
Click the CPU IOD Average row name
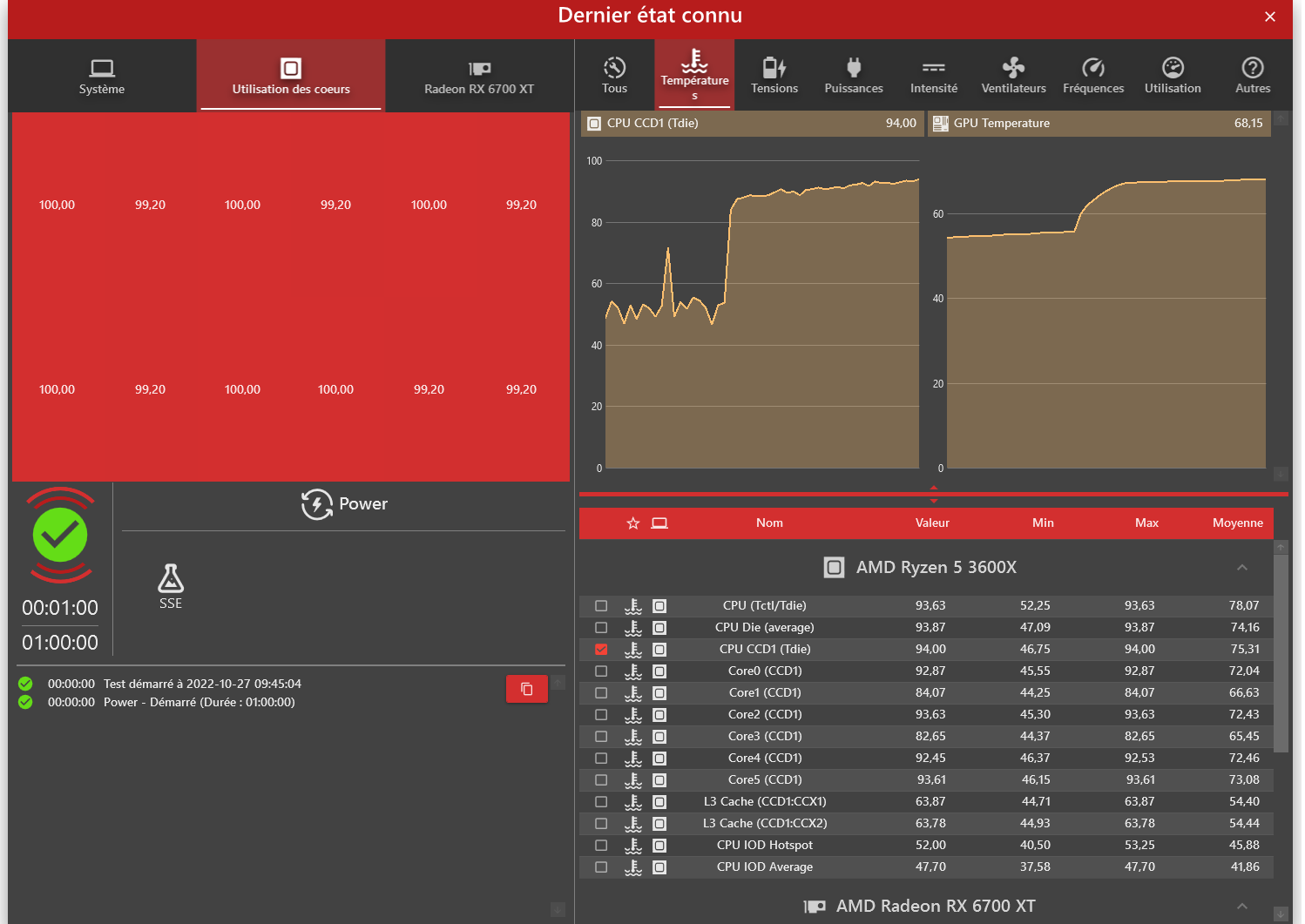point(765,867)
